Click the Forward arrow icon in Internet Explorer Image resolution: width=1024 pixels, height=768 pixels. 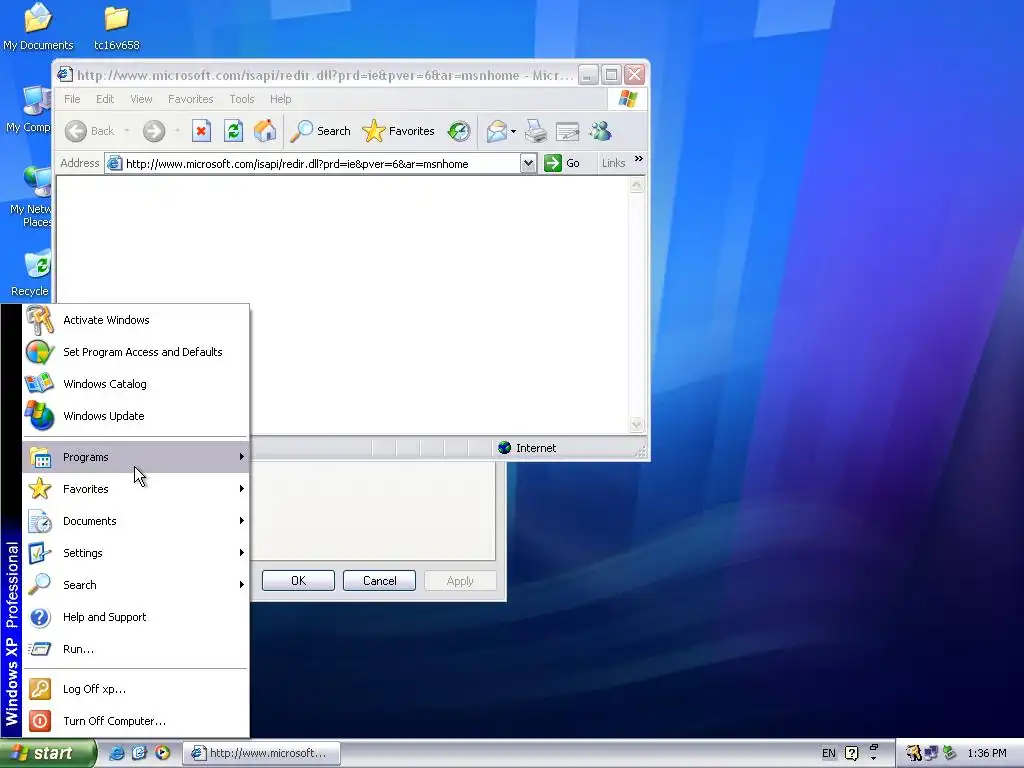coord(154,131)
